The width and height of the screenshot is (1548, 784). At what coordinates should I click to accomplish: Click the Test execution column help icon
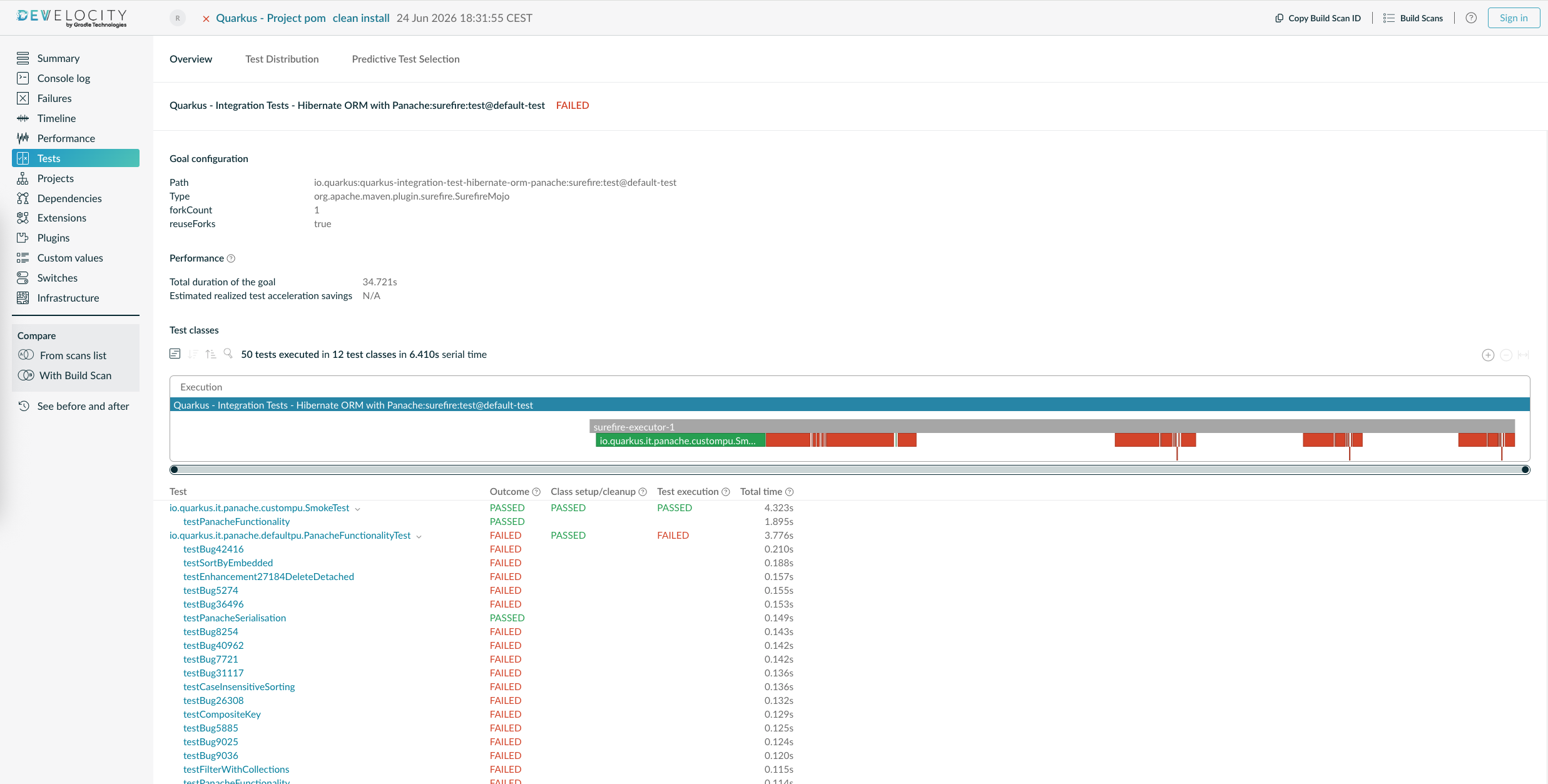click(x=726, y=492)
